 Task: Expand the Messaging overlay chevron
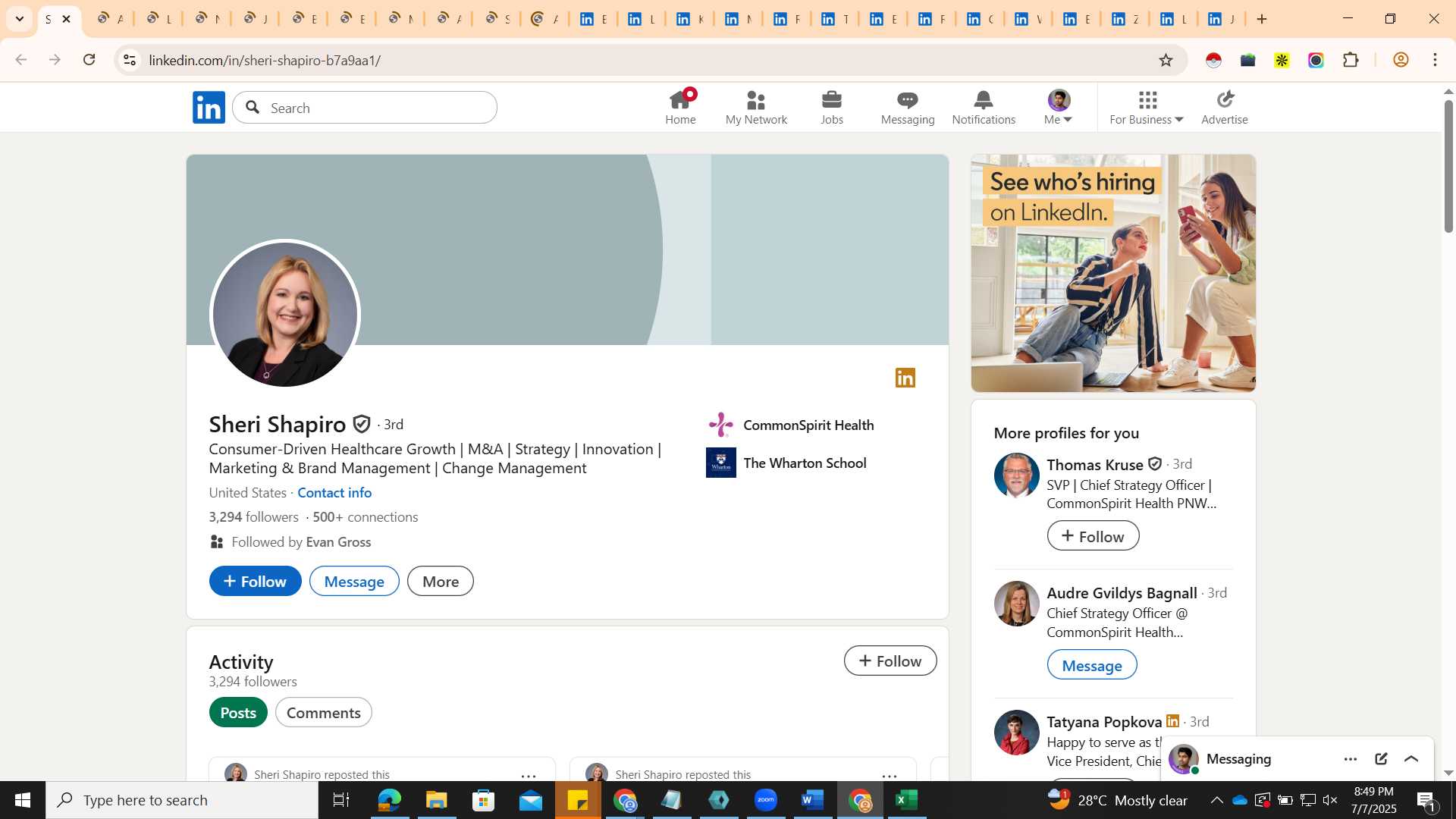(1411, 759)
